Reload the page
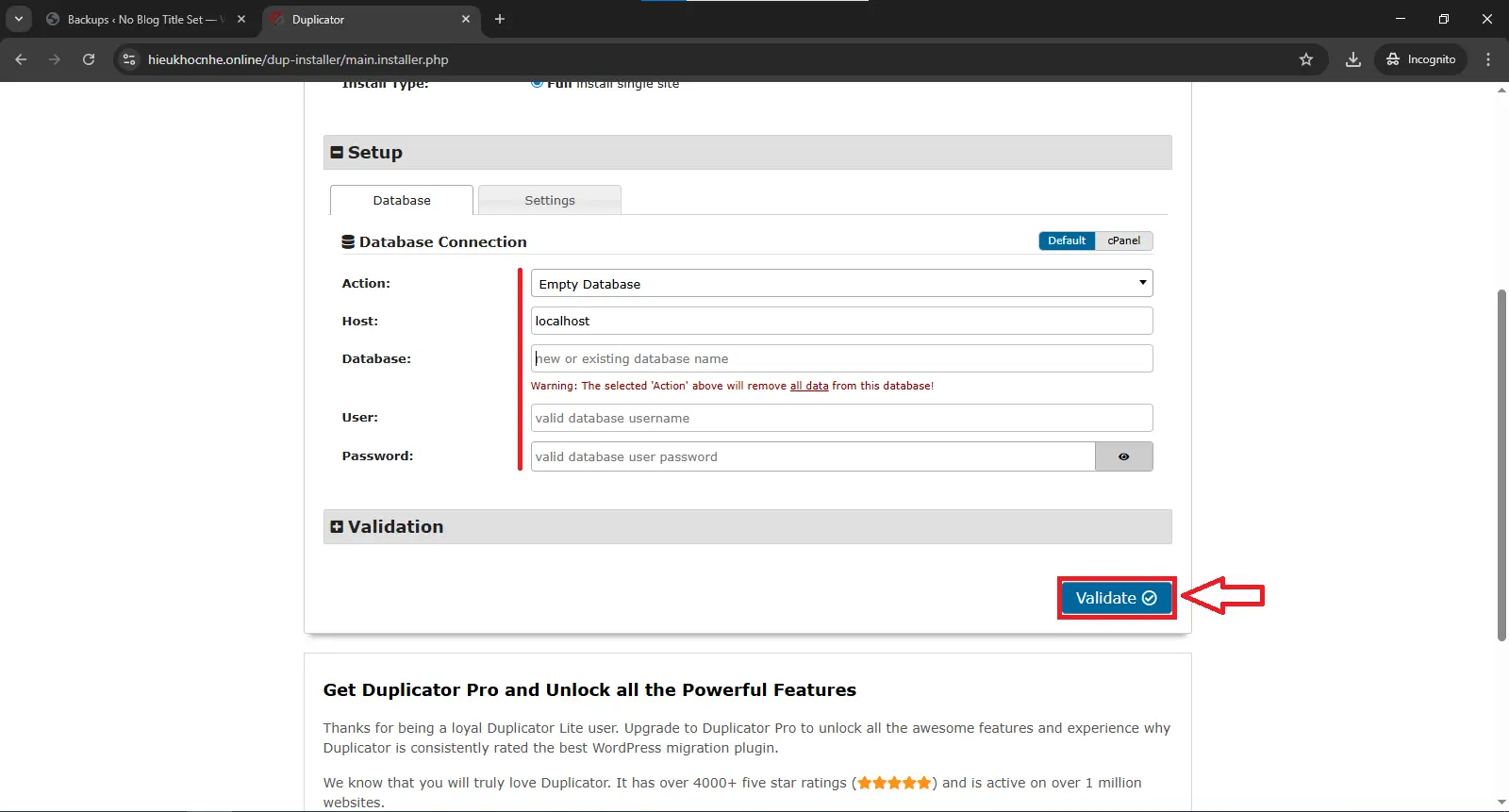 click(x=89, y=59)
